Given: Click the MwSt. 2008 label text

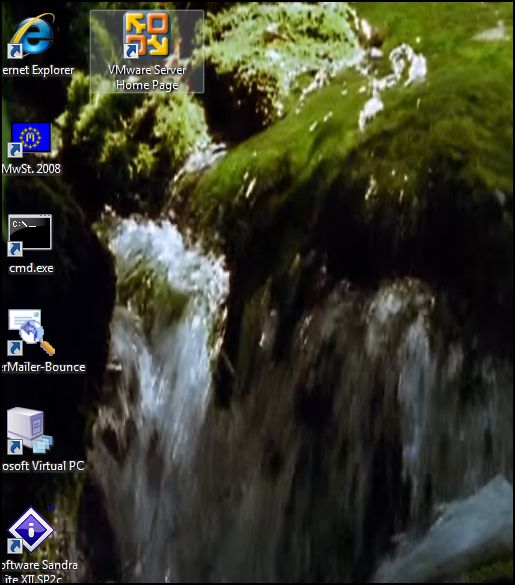Looking at the screenshot, I should [x=31, y=169].
